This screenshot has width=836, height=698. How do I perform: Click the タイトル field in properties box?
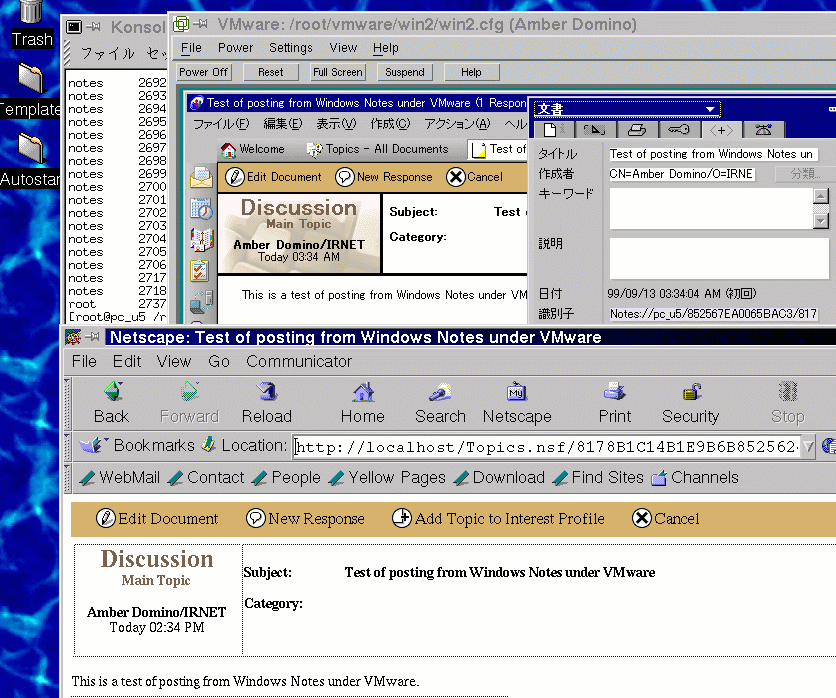(x=713, y=154)
